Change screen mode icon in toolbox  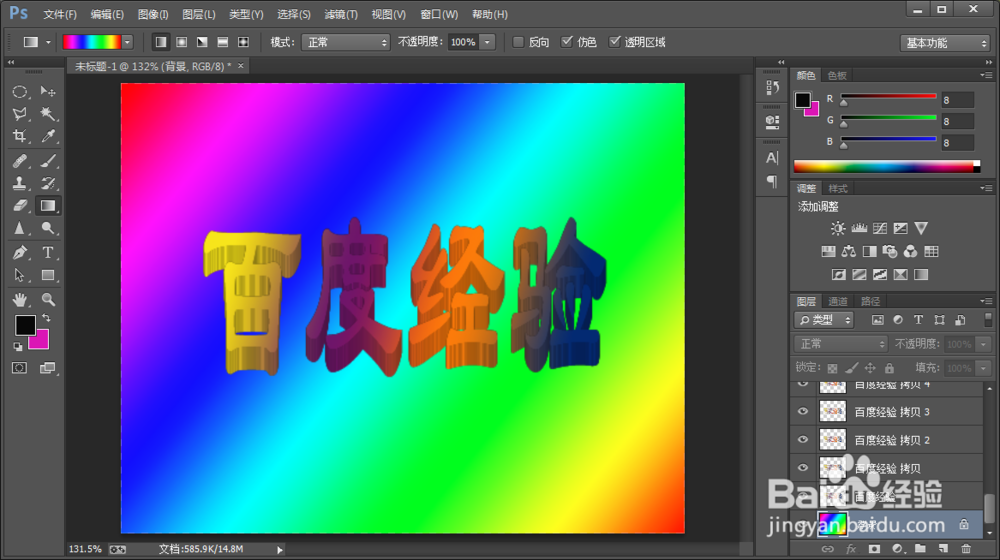click(x=48, y=368)
